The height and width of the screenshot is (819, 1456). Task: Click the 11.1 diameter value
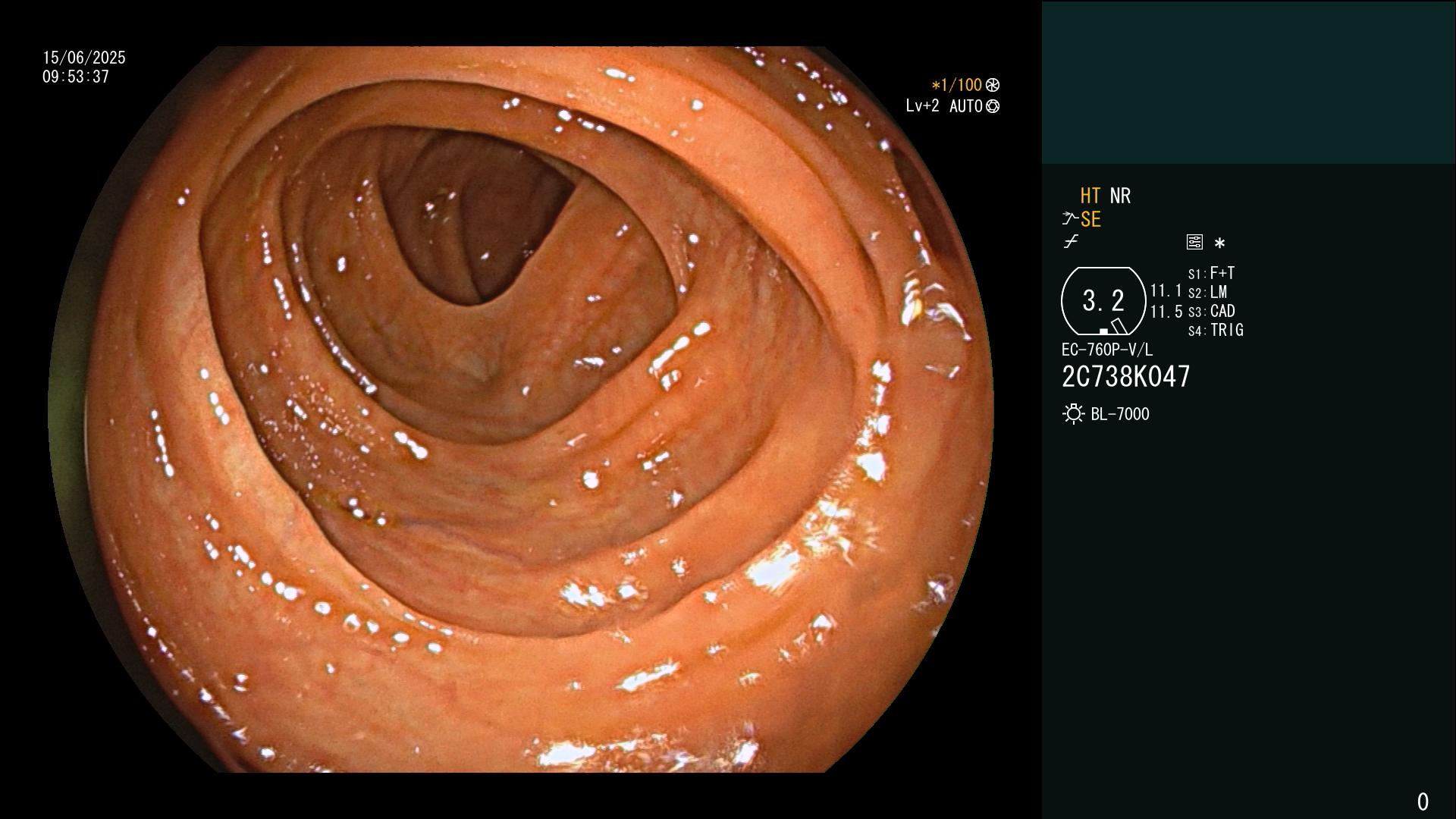(1166, 290)
